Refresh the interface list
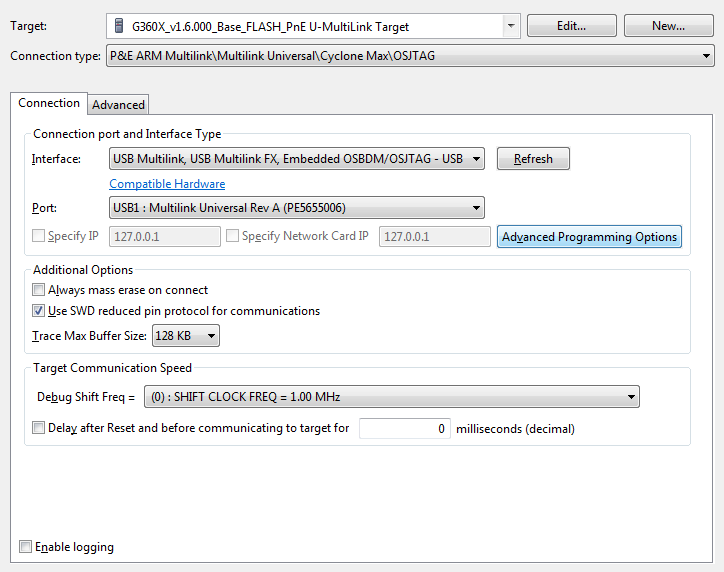The image size is (724, 572). [x=533, y=159]
